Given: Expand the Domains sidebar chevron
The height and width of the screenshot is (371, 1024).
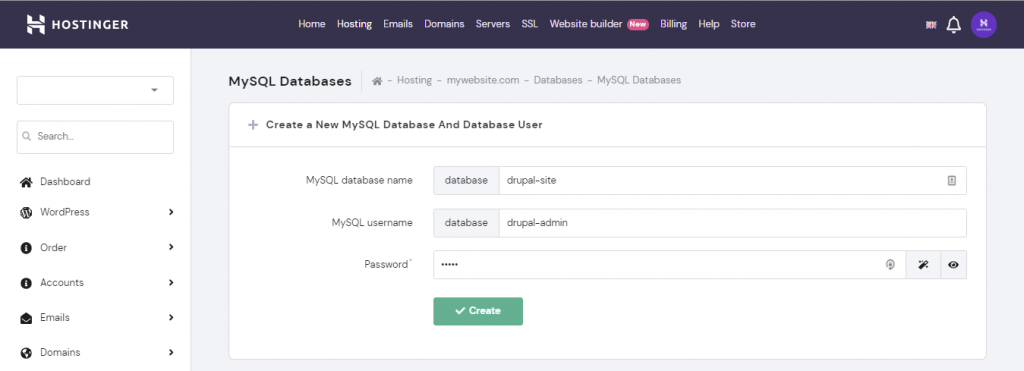Looking at the screenshot, I should [171, 352].
